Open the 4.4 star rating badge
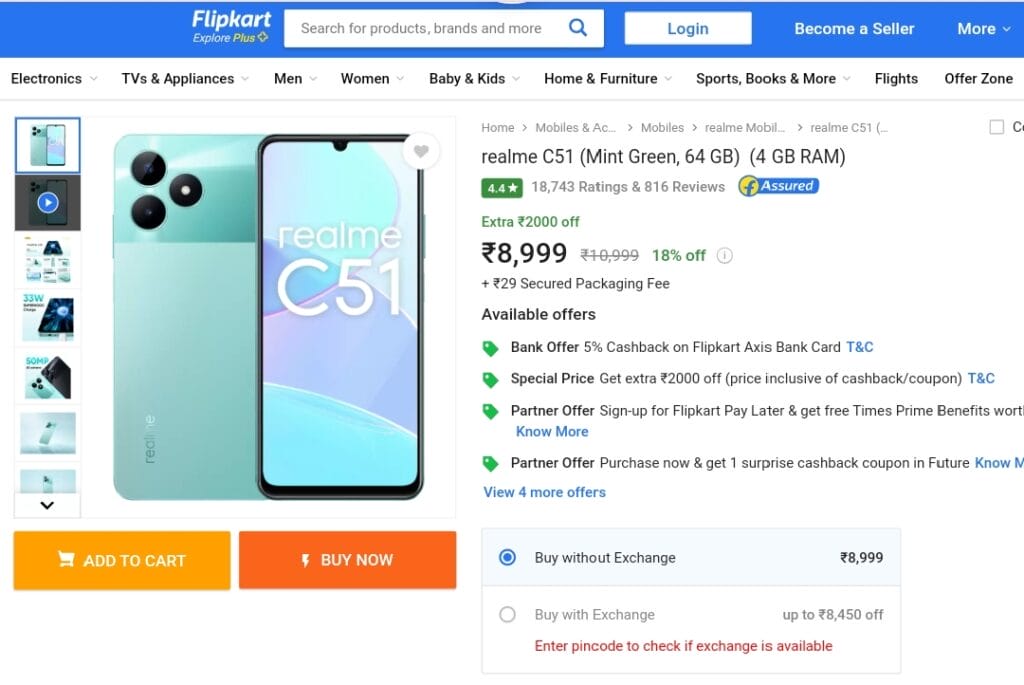This screenshot has height=685, width=1024. click(502, 188)
